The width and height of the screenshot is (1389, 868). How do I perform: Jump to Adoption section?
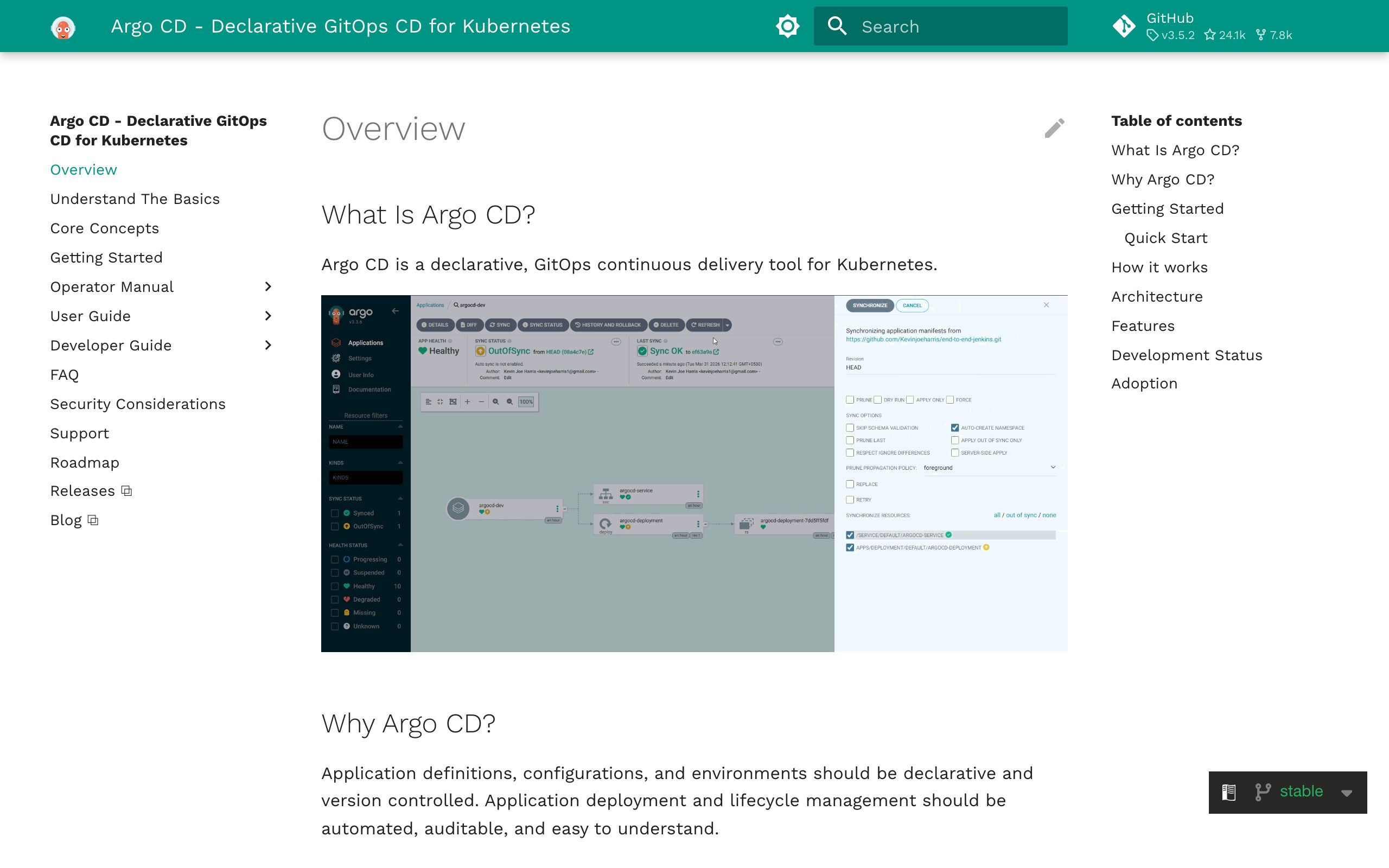pos(1144,384)
